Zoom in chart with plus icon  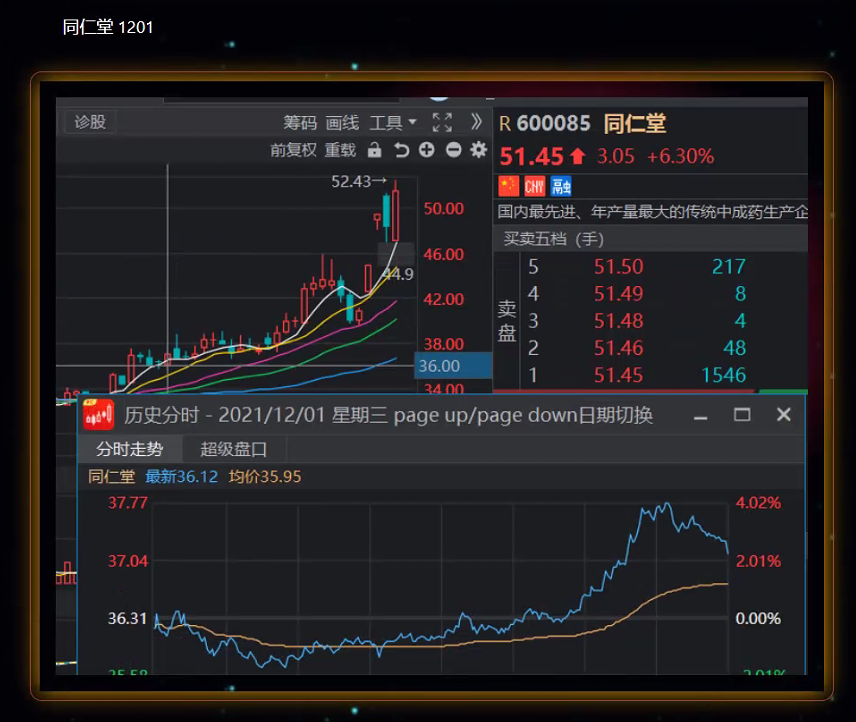426,150
